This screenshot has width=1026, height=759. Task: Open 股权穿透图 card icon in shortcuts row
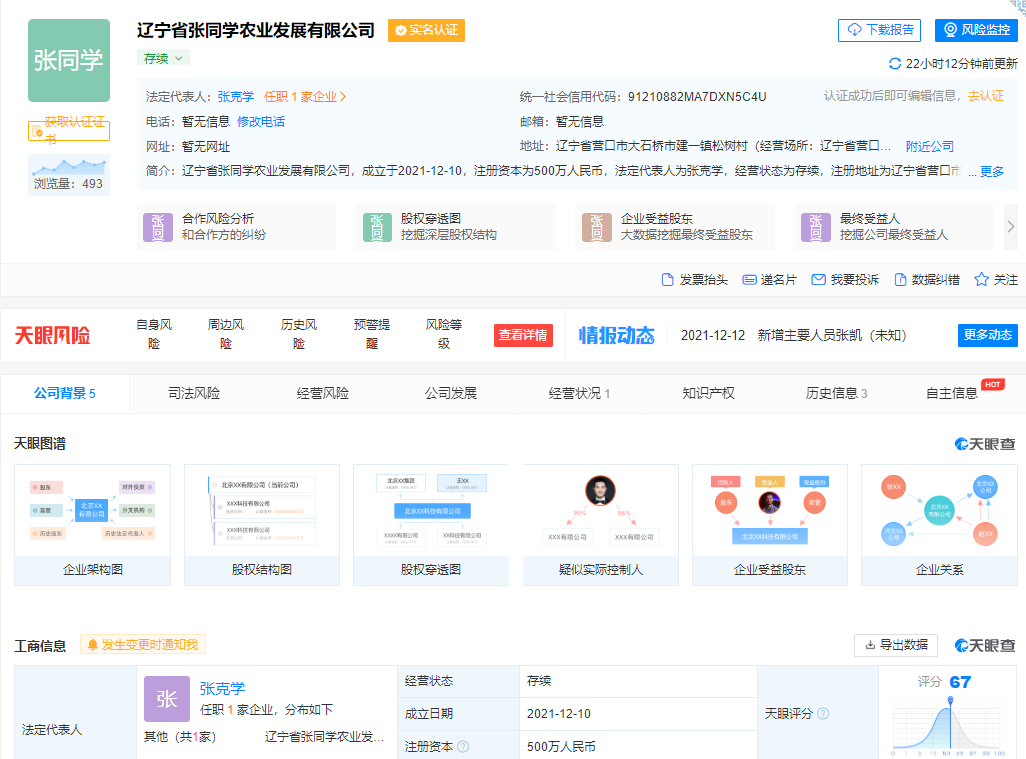point(377,227)
